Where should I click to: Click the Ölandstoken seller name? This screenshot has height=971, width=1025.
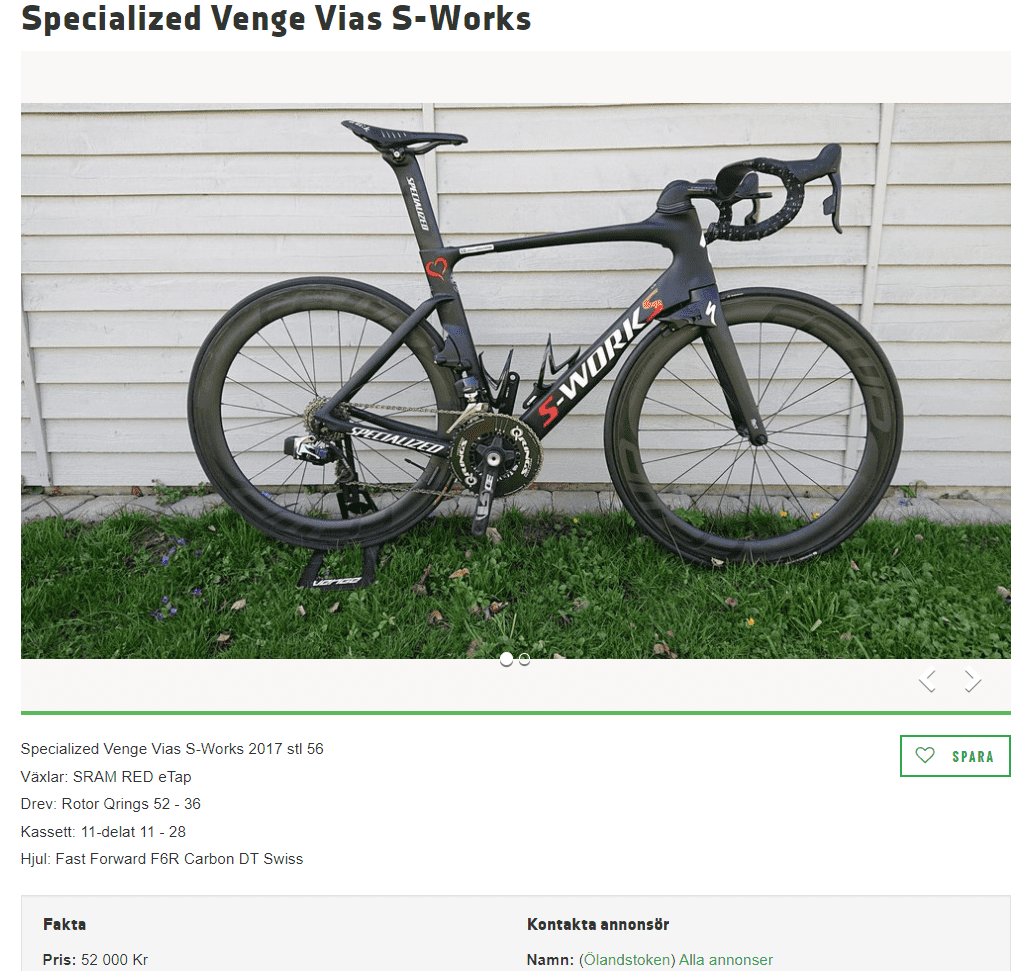[627, 959]
